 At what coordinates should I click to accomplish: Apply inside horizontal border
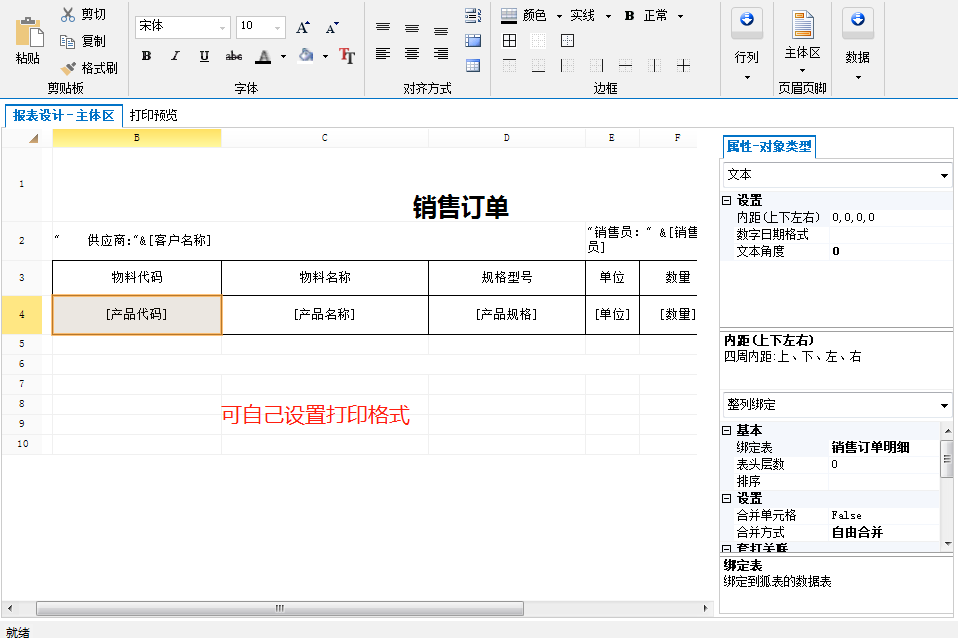pyautogui.click(x=626, y=66)
